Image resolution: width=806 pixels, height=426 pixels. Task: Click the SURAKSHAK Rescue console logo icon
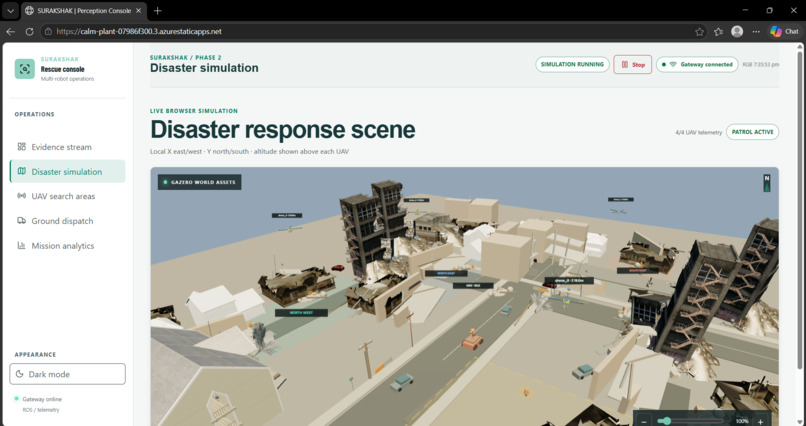[x=25, y=69]
